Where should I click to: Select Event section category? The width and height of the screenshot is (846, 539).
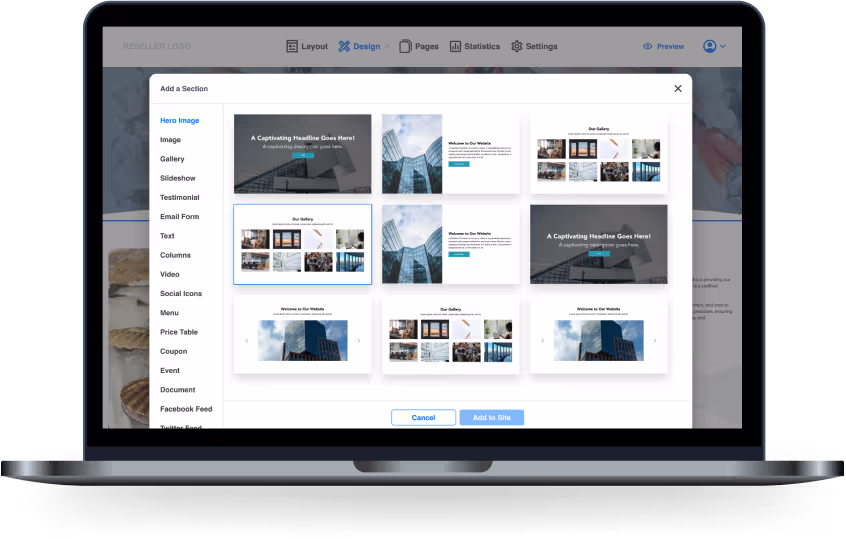click(170, 371)
